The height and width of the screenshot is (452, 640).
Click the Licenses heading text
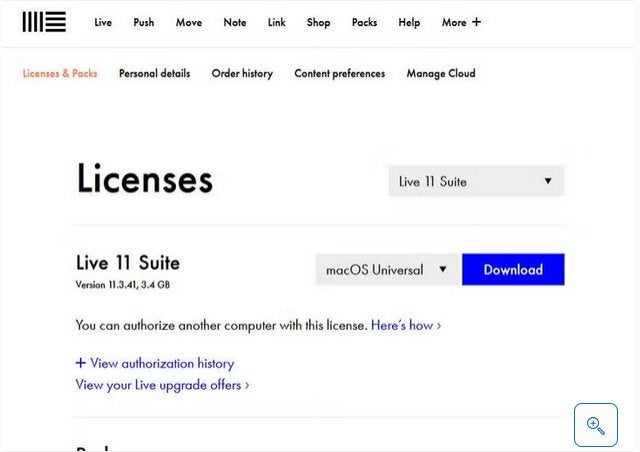(x=144, y=178)
